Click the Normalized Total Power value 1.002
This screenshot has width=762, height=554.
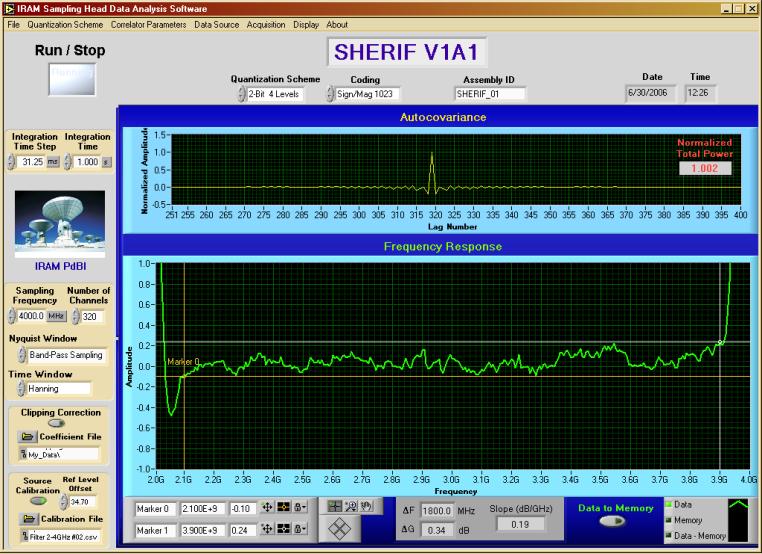click(x=705, y=168)
